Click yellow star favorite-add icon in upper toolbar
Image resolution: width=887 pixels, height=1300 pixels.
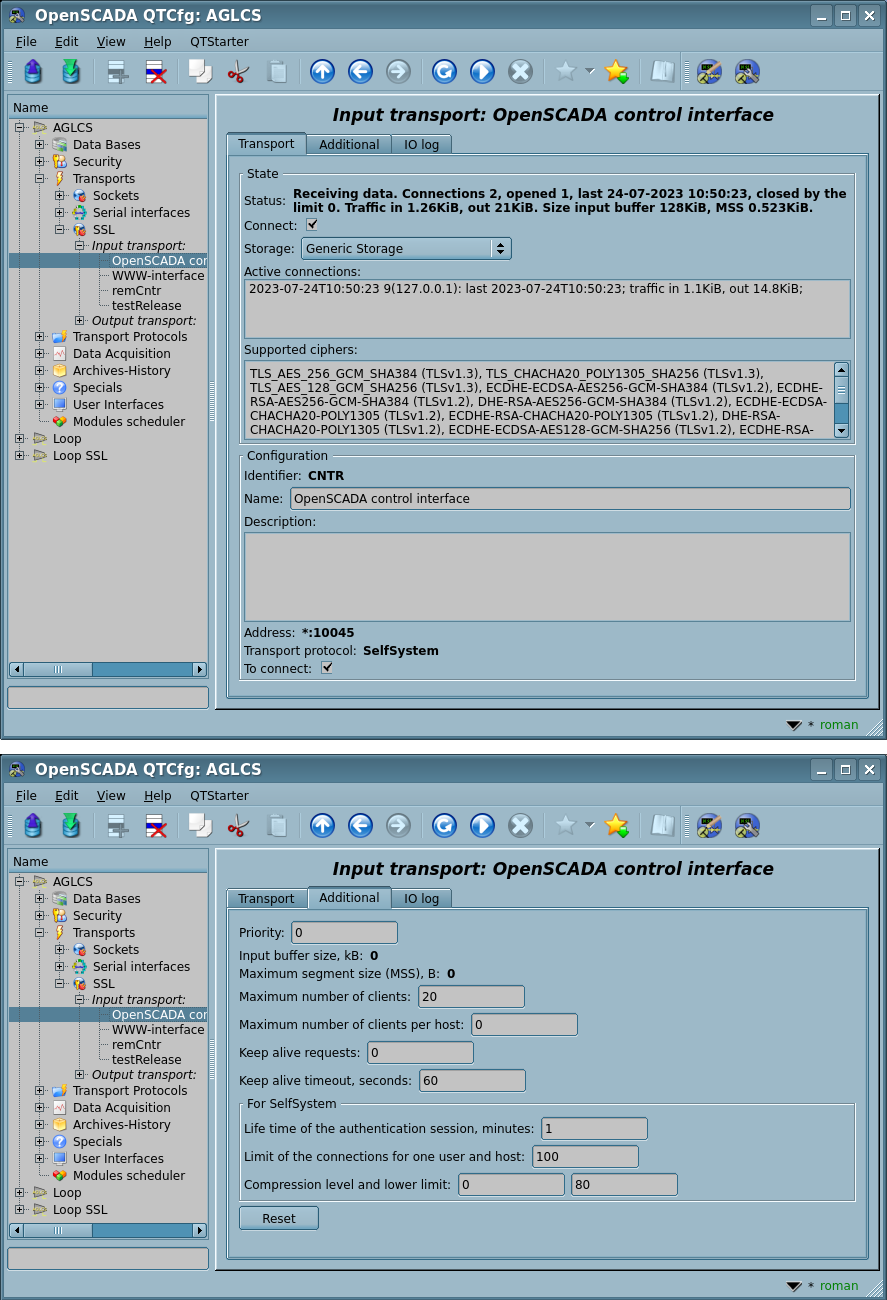coord(616,71)
